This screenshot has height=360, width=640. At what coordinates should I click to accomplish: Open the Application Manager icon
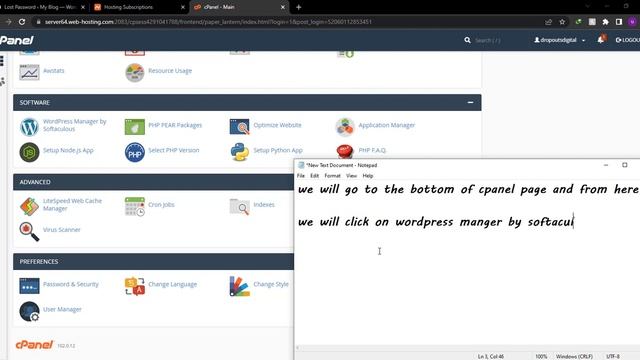[345, 127]
